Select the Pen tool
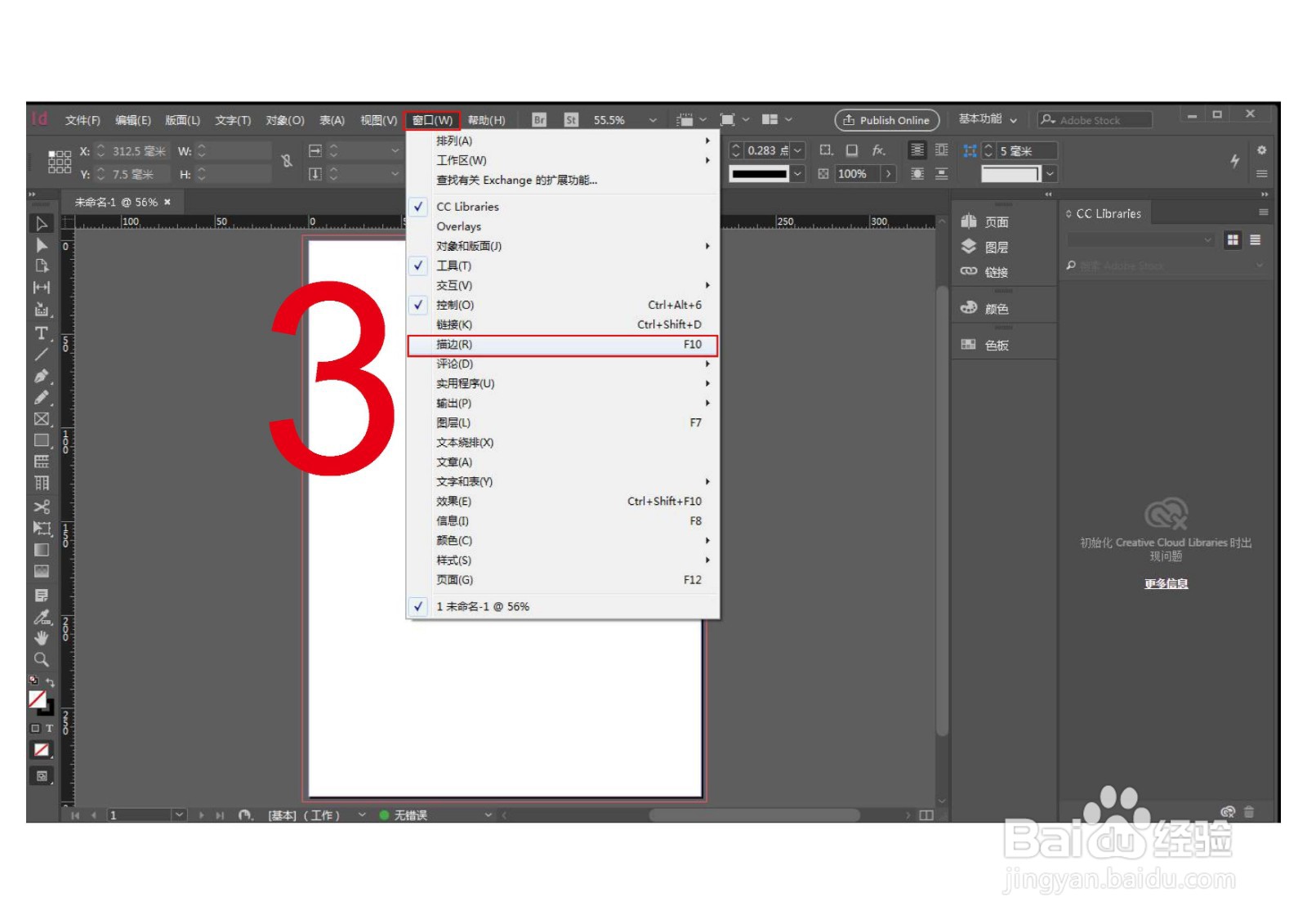Viewport: 1307px width, 924px height. point(42,376)
